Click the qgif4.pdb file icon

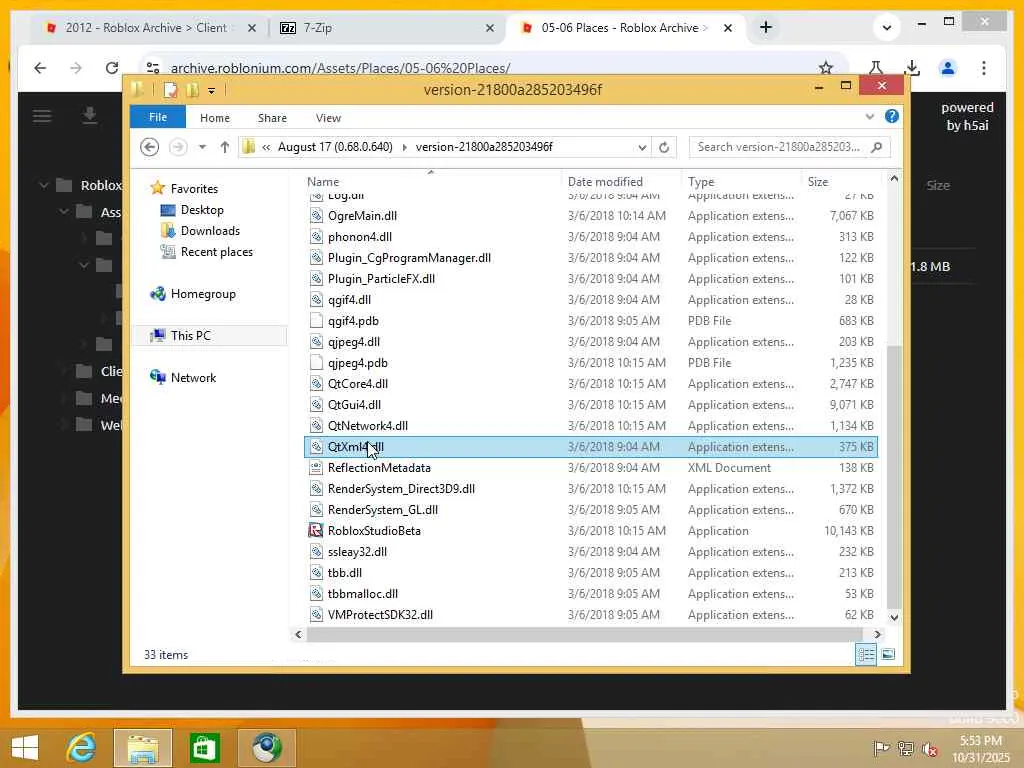coord(316,321)
